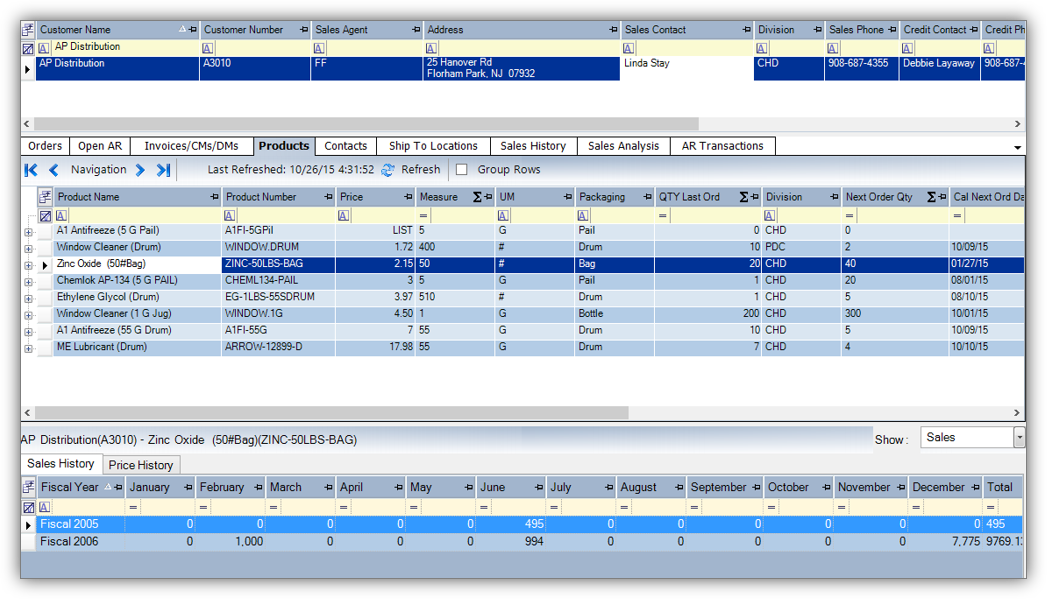Switch to the Sales Analysis tab
Image resolution: width=1047 pixels, height=599 pixels.
pos(623,145)
